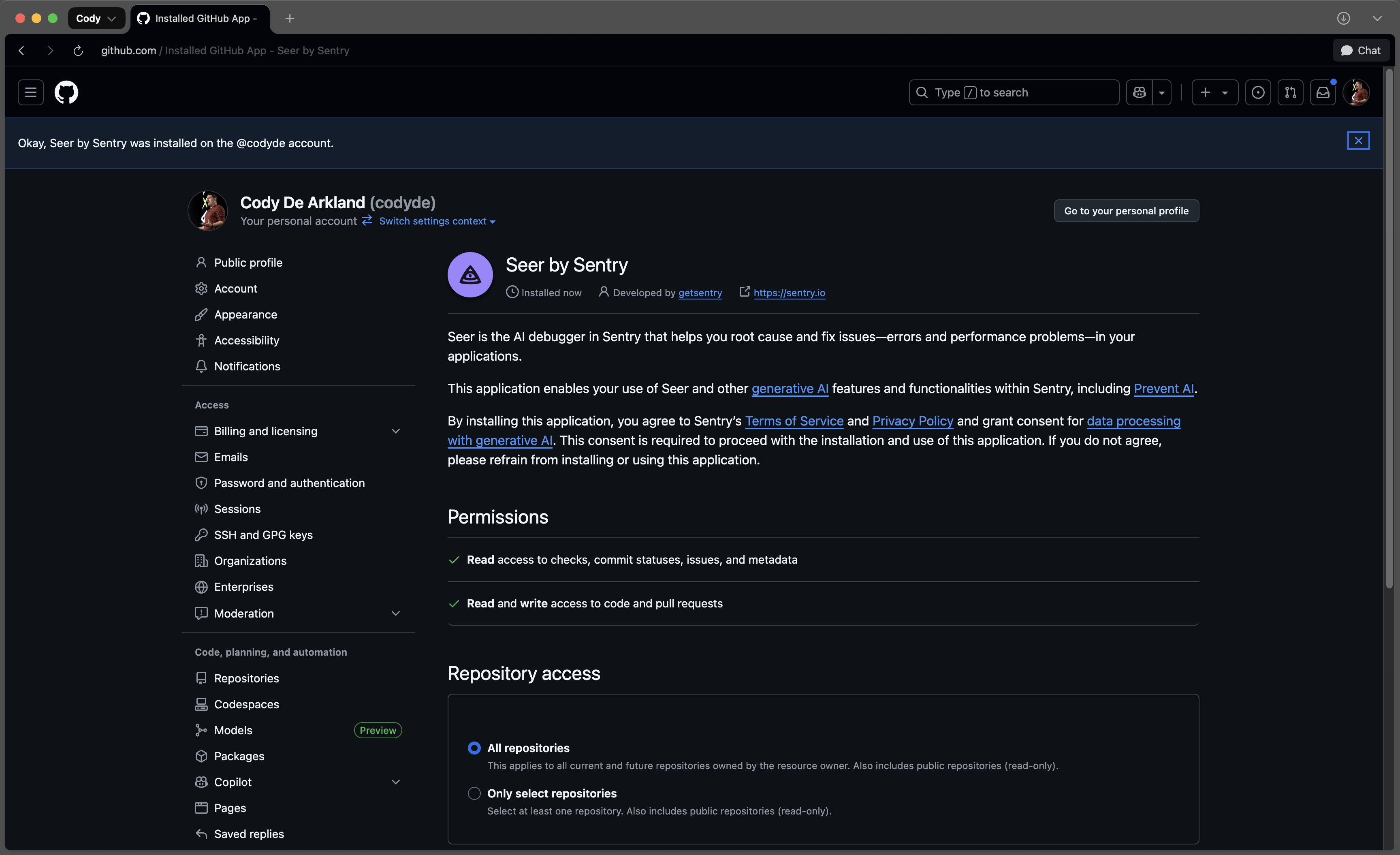The height and width of the screenshot is (855, 1400).
Task: Click the github.com address bar
Action: coord(225,51)
